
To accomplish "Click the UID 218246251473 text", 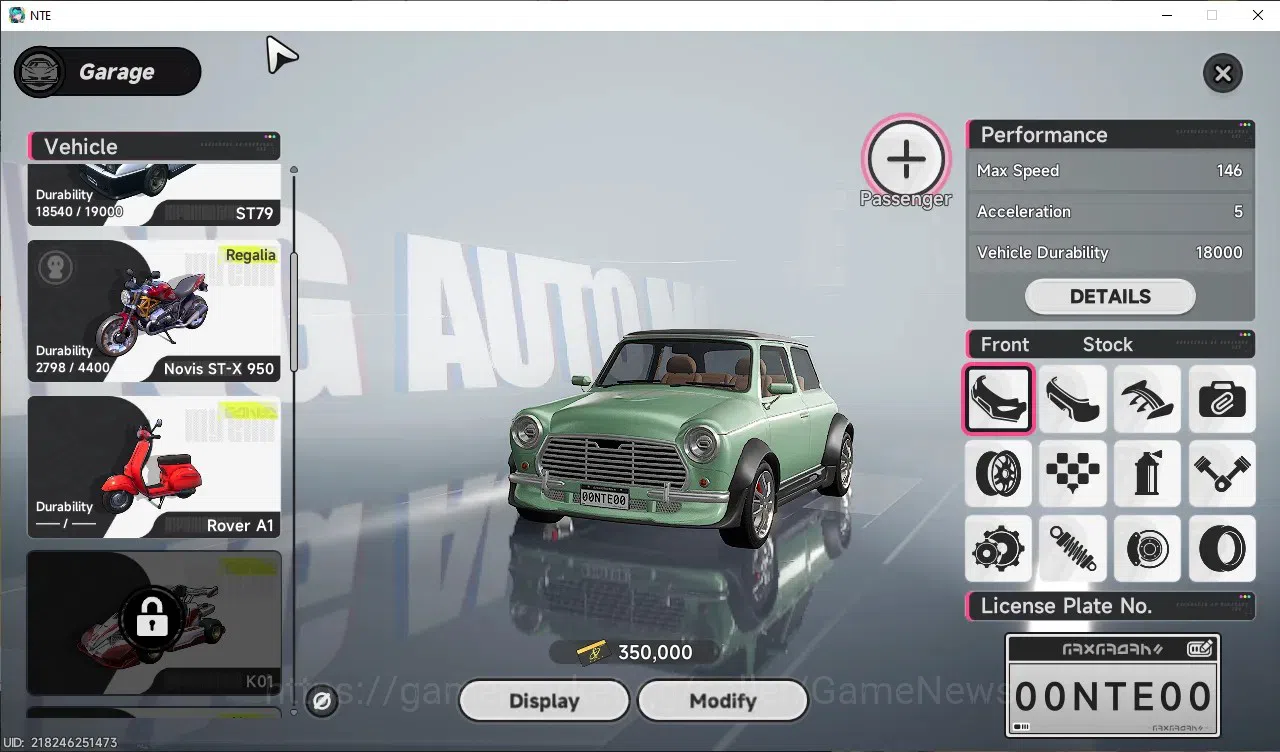I will pyautogui.click(x=60, y=743).
